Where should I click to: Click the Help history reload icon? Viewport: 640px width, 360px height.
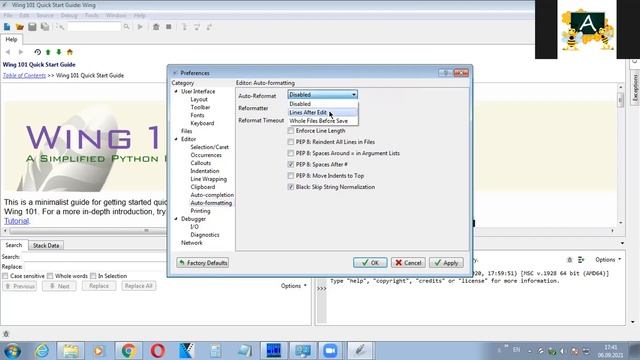click(x=38, y=52)
